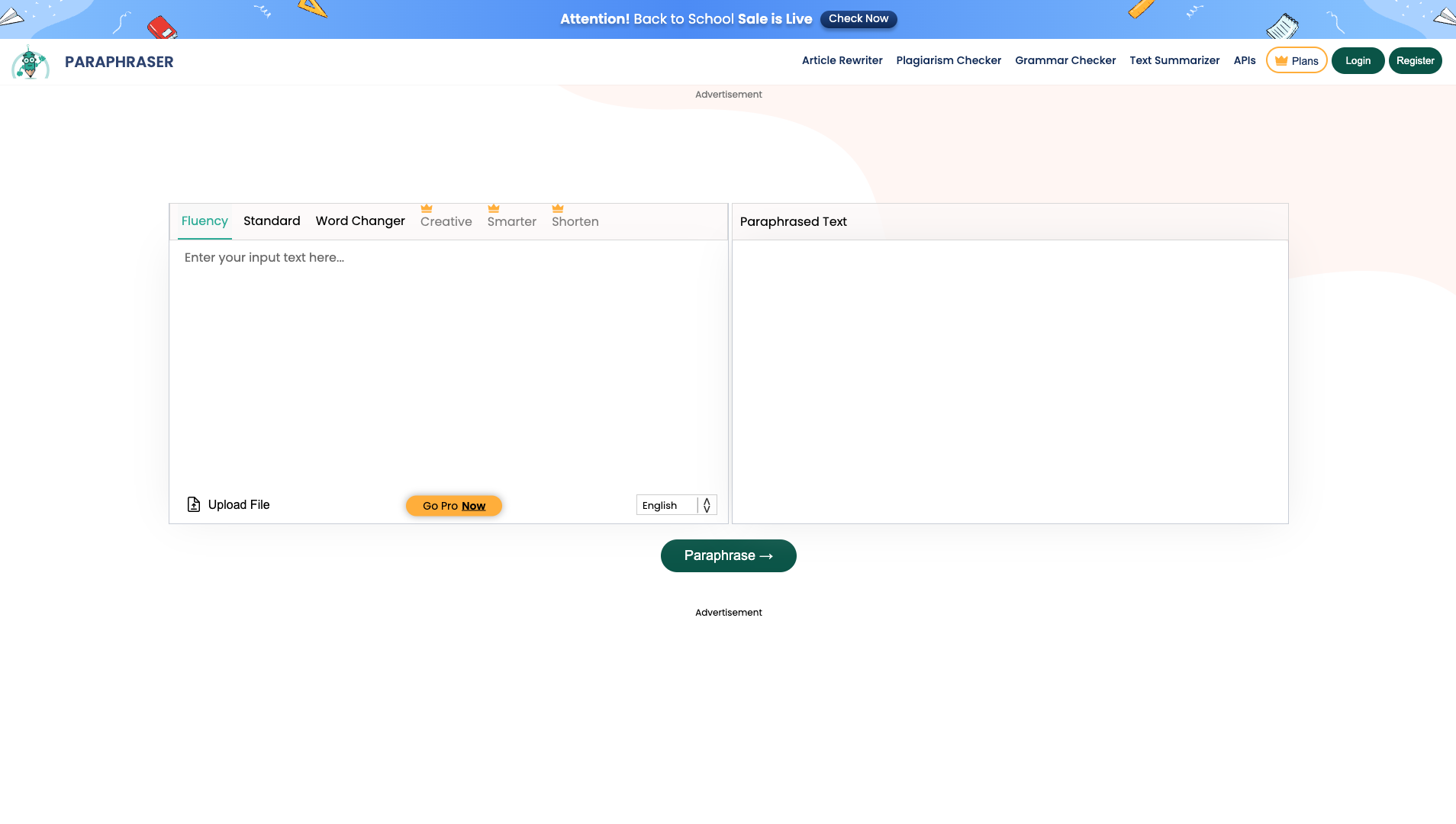
Task: Switch to the Standard paraphrasing mode
Action: click(272, 220)
